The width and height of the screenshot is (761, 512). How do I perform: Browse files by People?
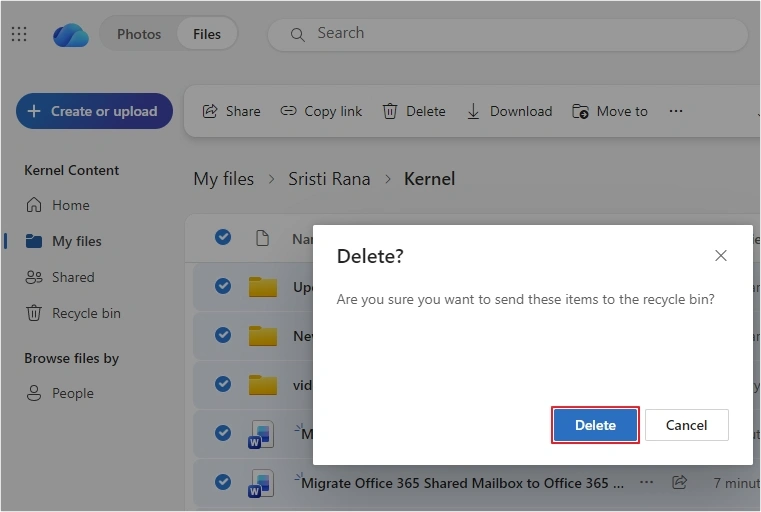pos(60,393)
